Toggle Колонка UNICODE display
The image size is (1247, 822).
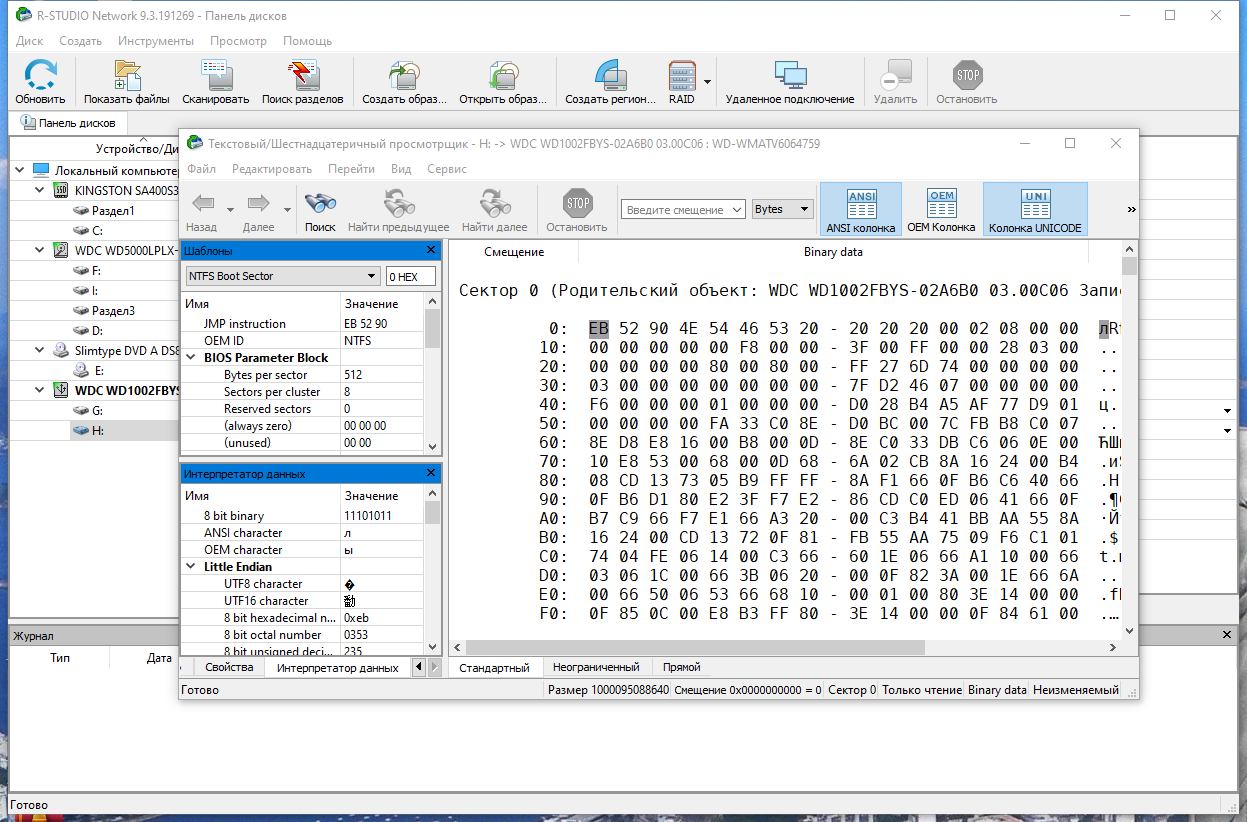tap(1035, 210)
